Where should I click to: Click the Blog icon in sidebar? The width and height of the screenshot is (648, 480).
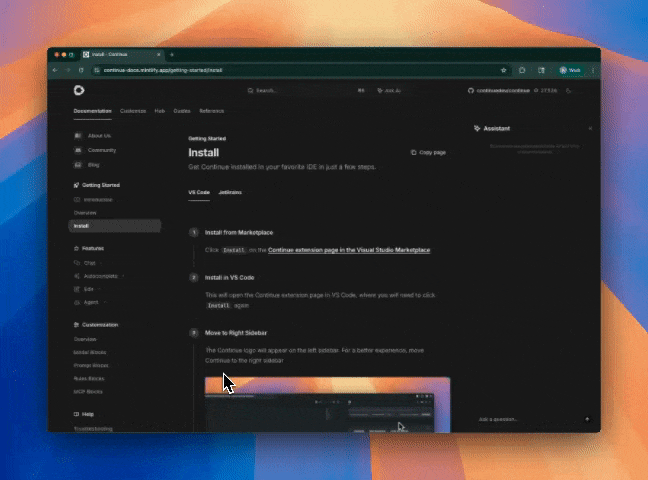coord(78,165)
